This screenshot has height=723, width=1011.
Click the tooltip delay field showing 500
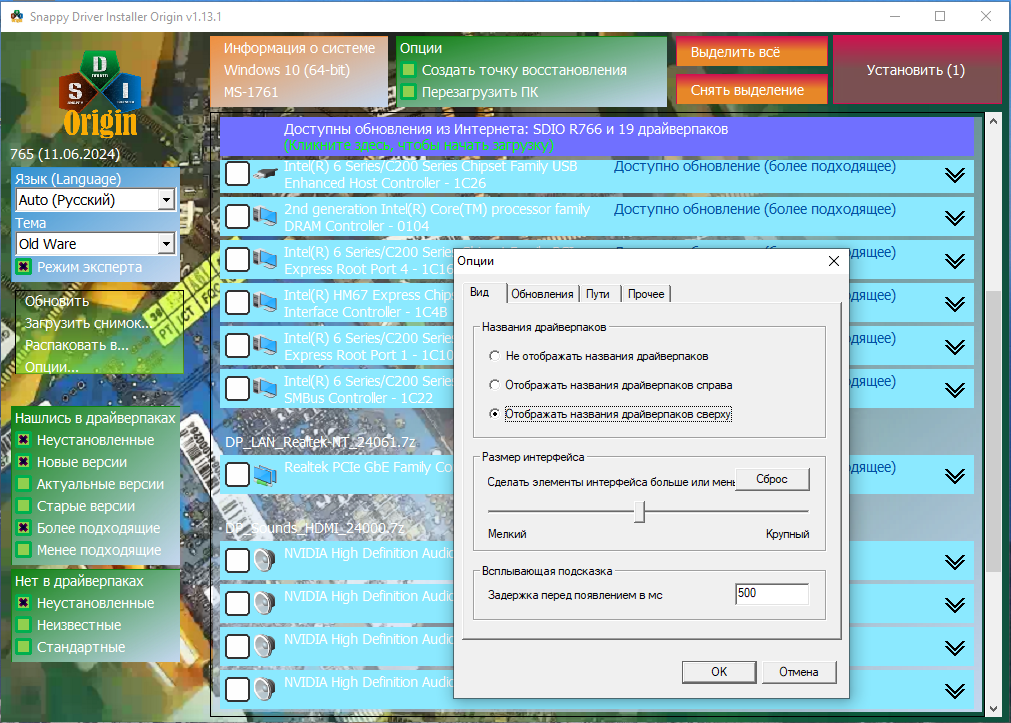pyautogui.click(x=772, y=594)
